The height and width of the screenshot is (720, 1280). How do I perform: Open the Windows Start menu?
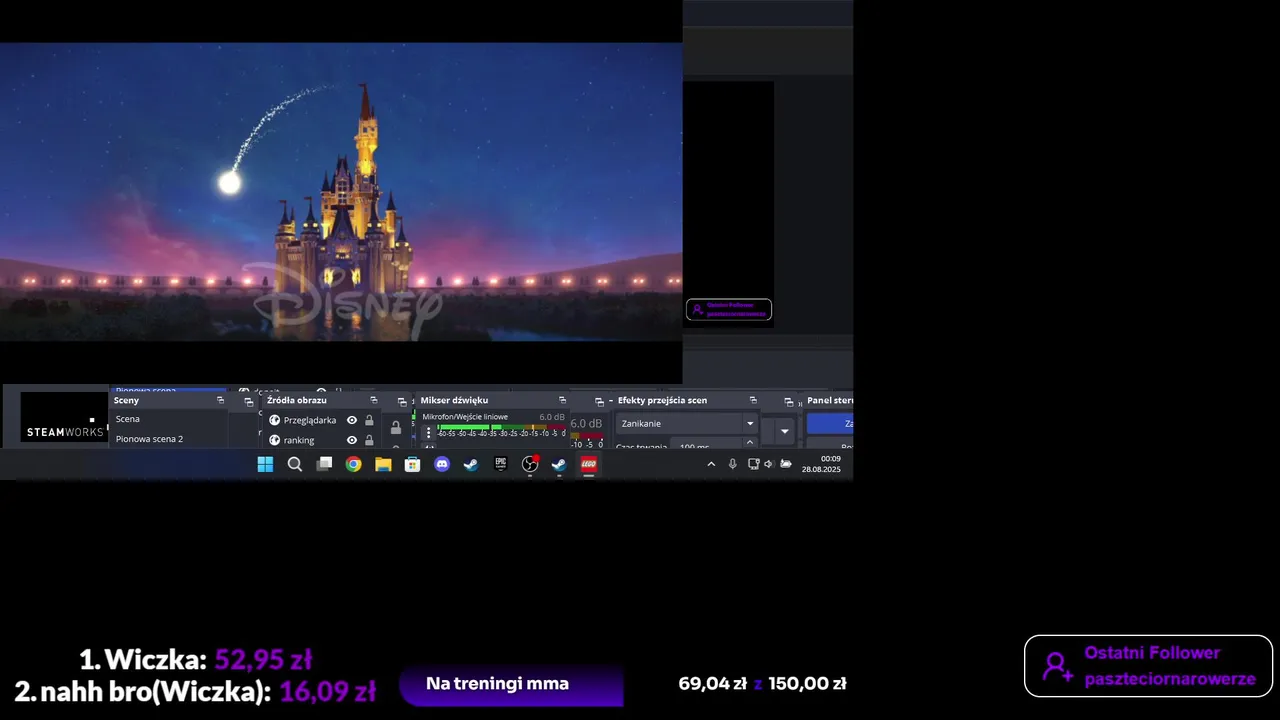[265, 464]
